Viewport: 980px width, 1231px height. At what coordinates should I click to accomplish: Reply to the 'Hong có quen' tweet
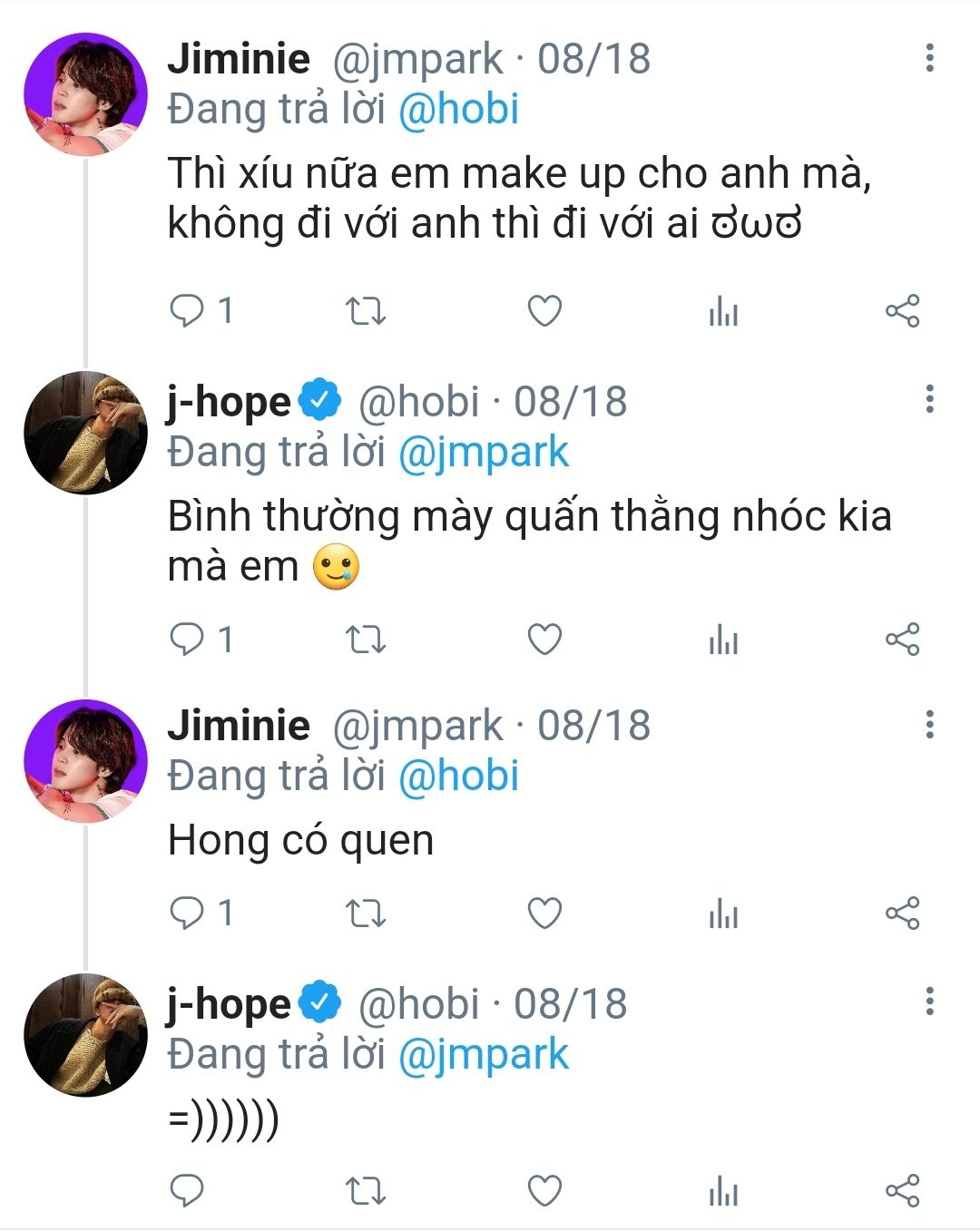(x=187, y=913)
